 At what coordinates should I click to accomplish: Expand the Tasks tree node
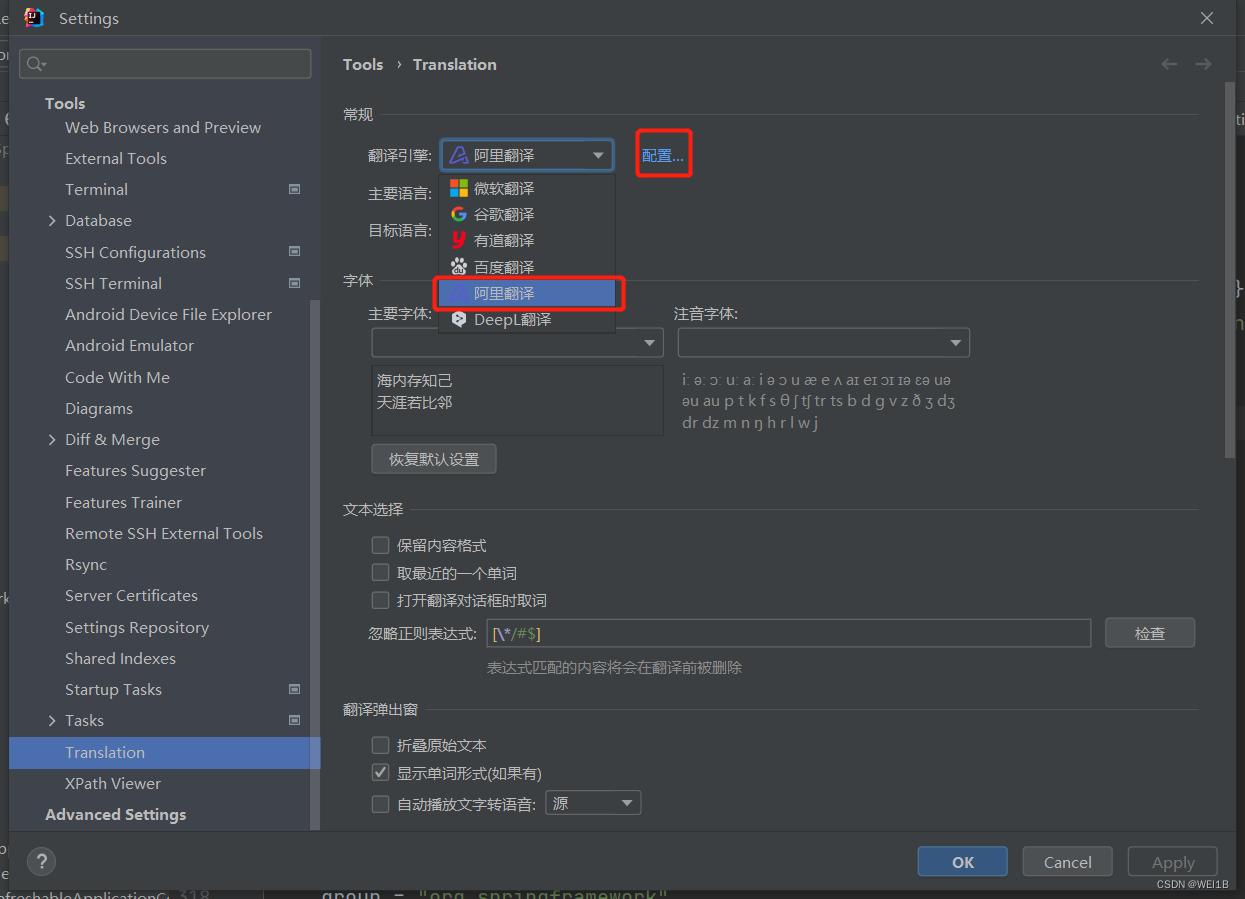(52, 721)
